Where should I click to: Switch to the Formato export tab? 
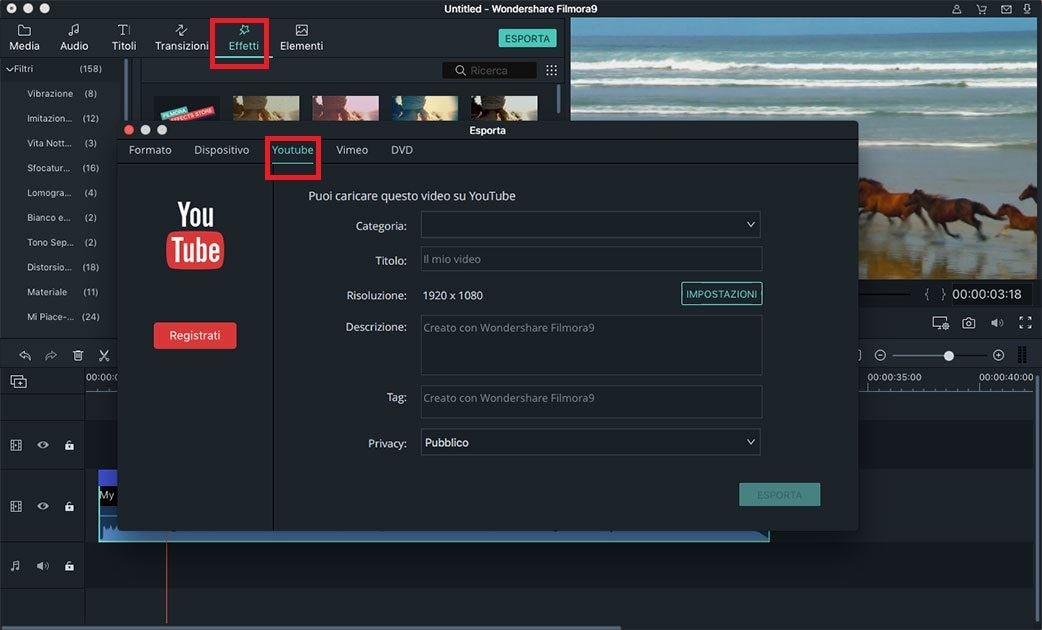(x=150, y=150)
